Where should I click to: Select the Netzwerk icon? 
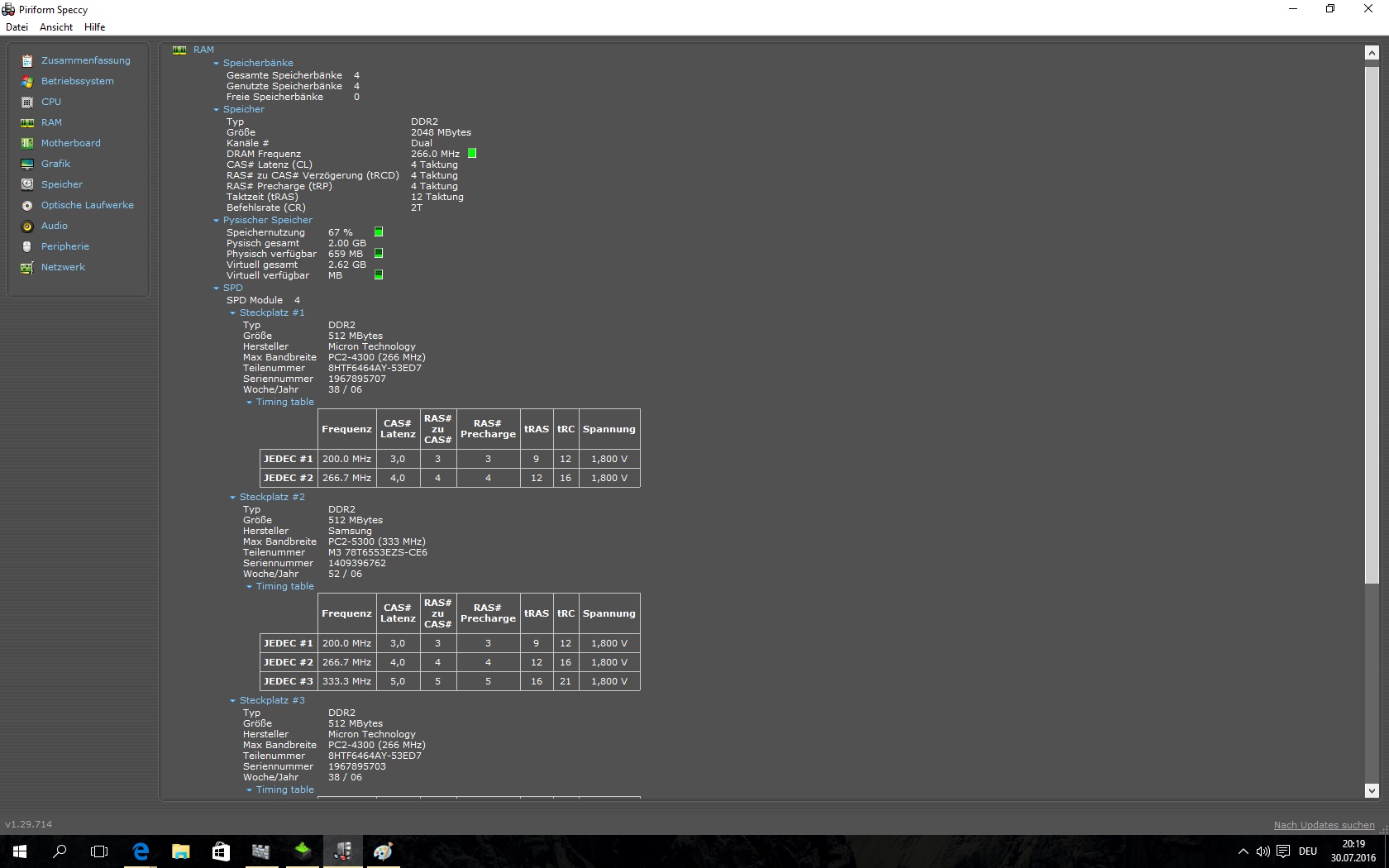click(27, 267)
